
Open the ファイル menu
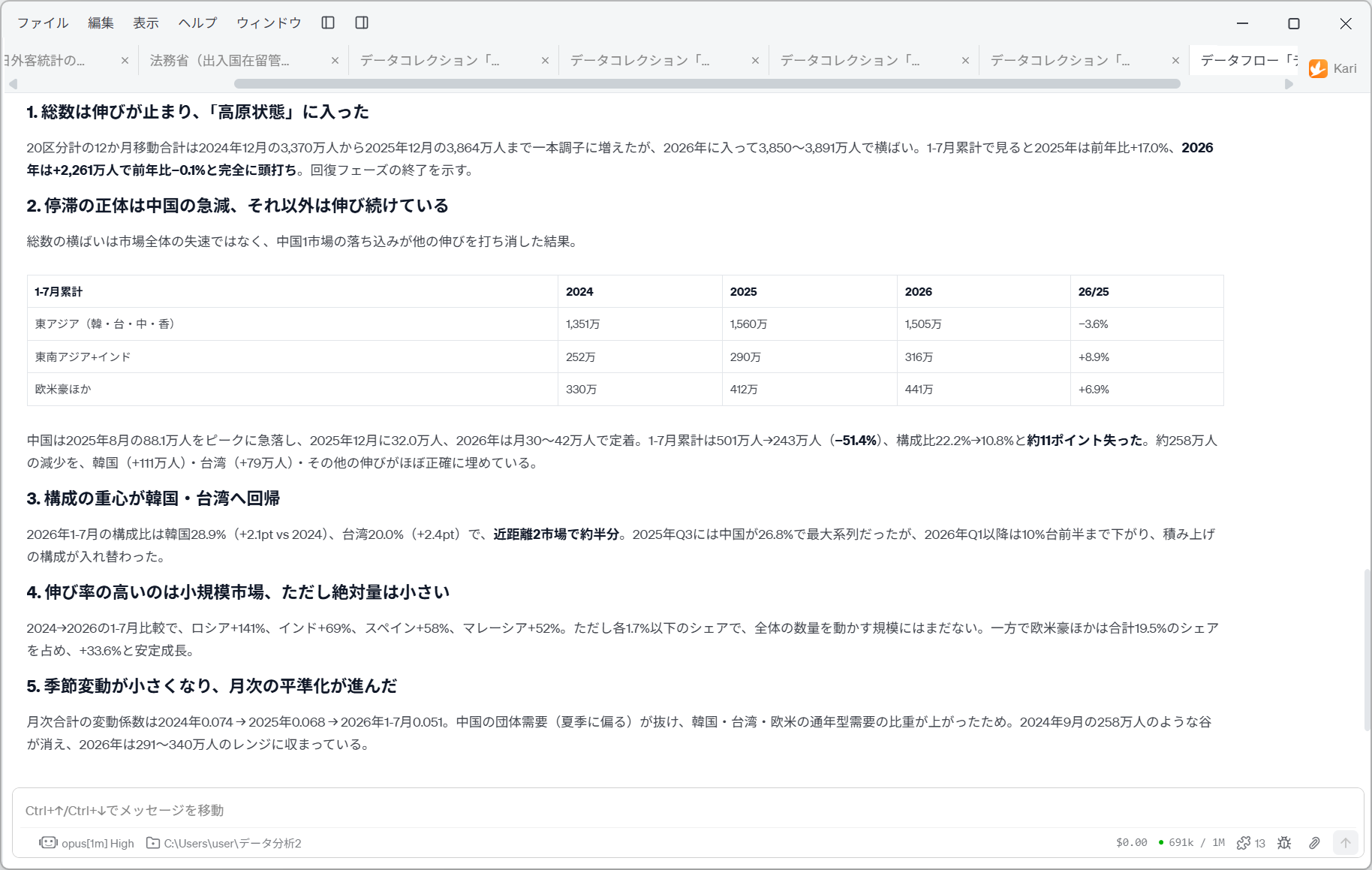43,23
